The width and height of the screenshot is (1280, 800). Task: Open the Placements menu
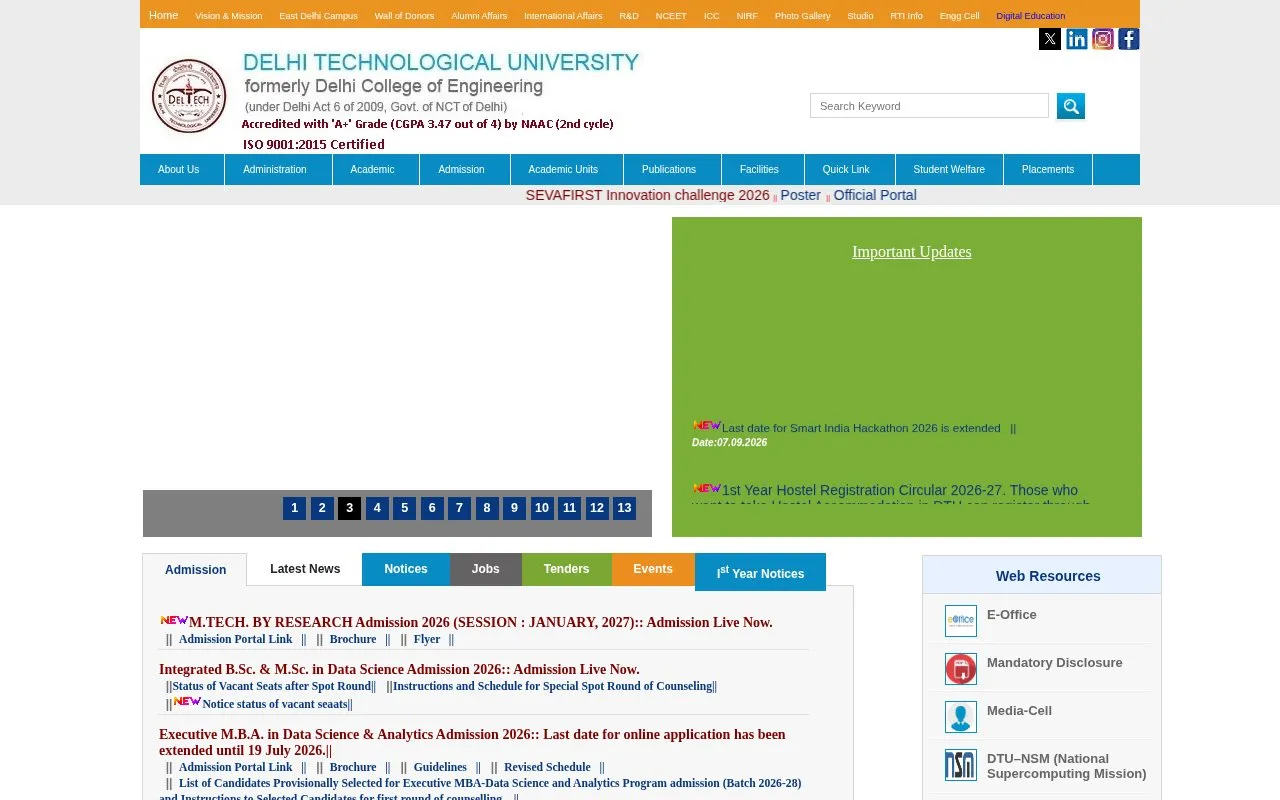tap(1048, 170)
